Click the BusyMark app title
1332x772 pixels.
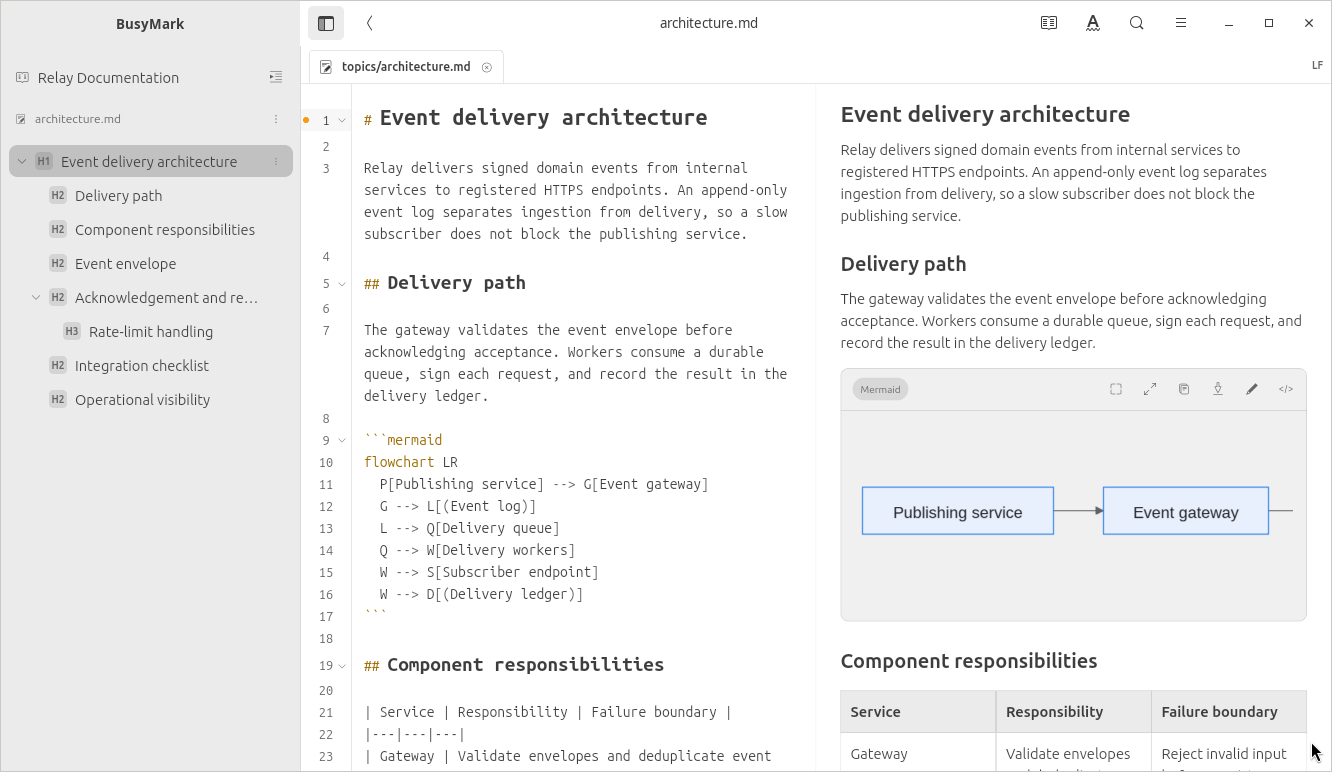coord(150,24)
